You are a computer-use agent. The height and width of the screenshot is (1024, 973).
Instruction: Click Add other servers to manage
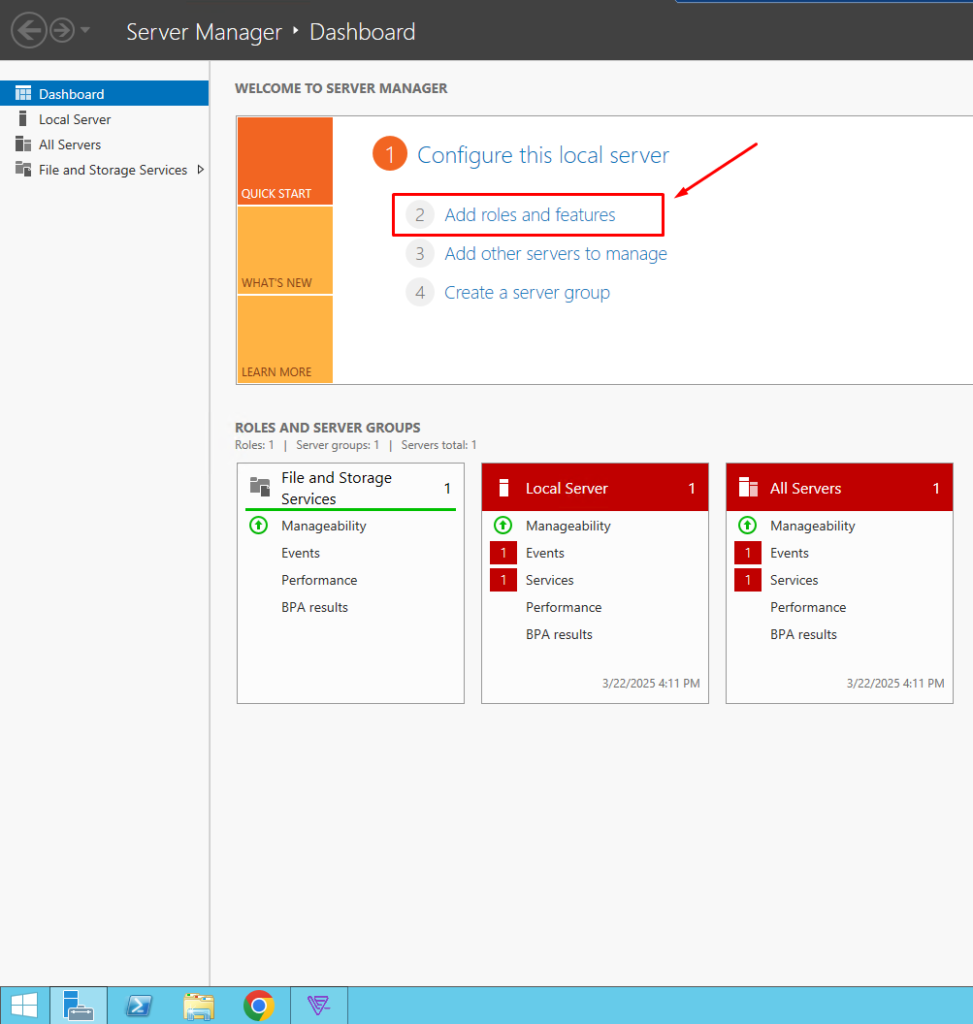[556, 254]
